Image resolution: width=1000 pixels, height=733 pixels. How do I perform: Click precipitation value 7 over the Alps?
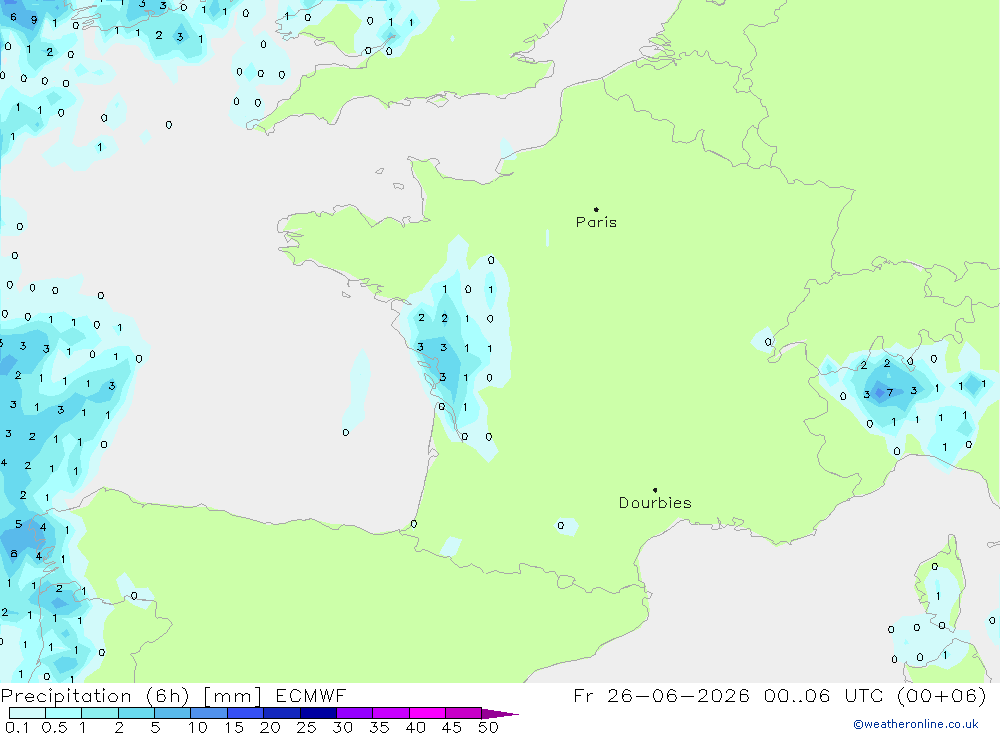coord(890,392)
